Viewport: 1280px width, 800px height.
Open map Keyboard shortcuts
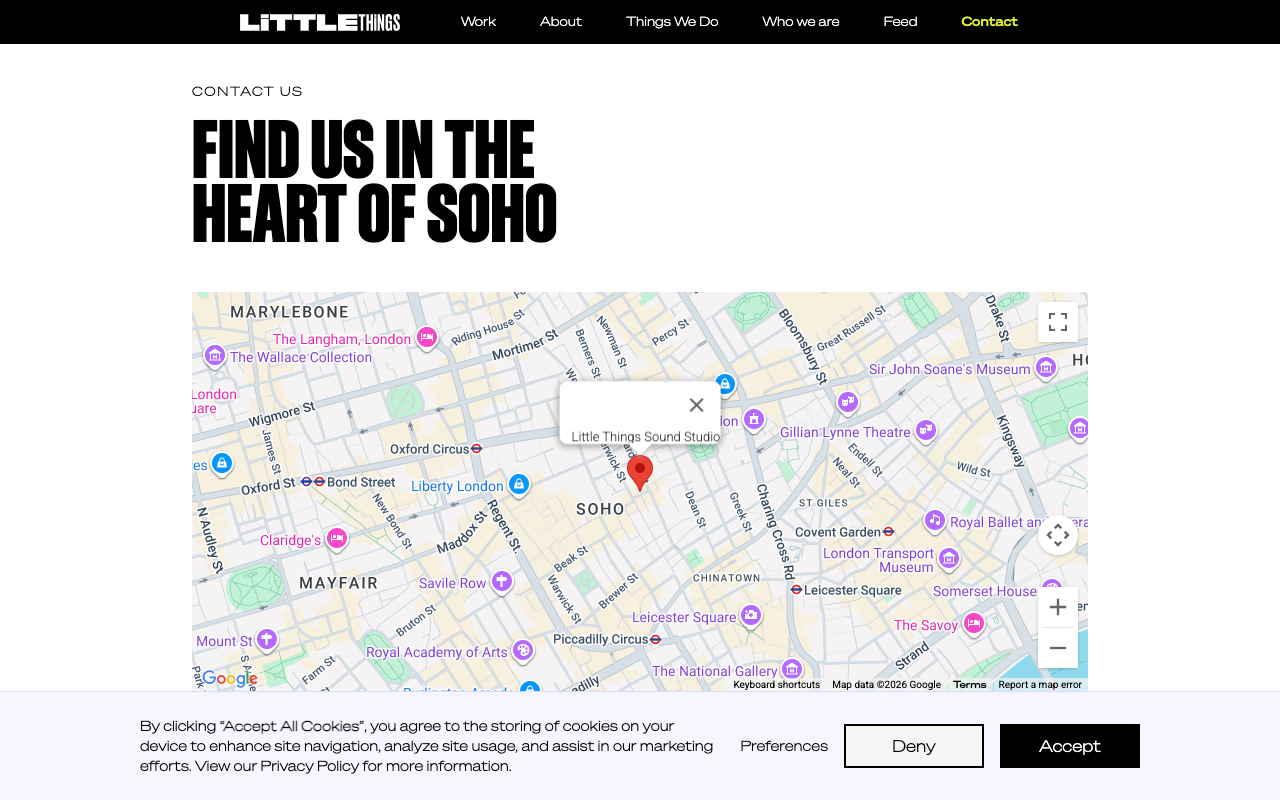click(x=776, y=685)
